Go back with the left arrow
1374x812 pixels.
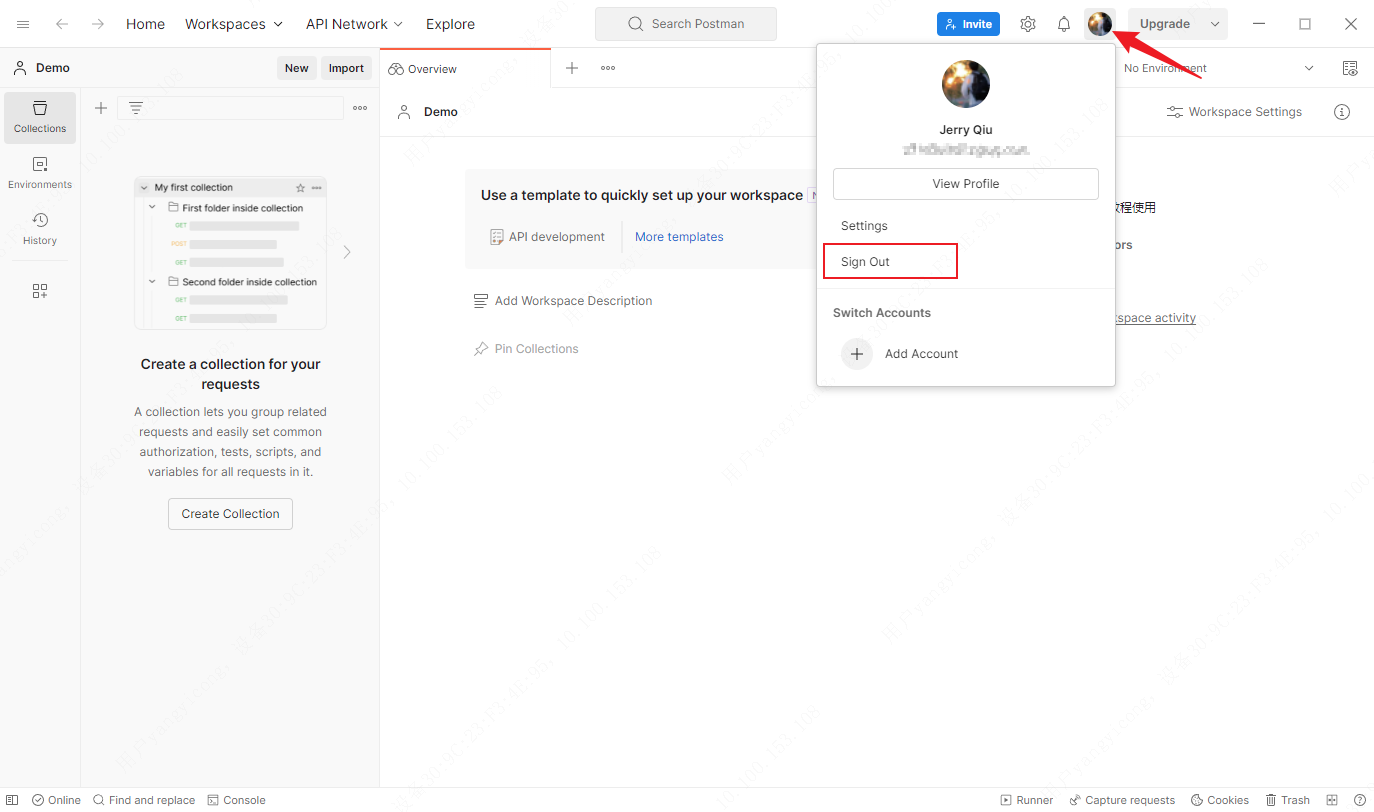(x=62, y=24)
